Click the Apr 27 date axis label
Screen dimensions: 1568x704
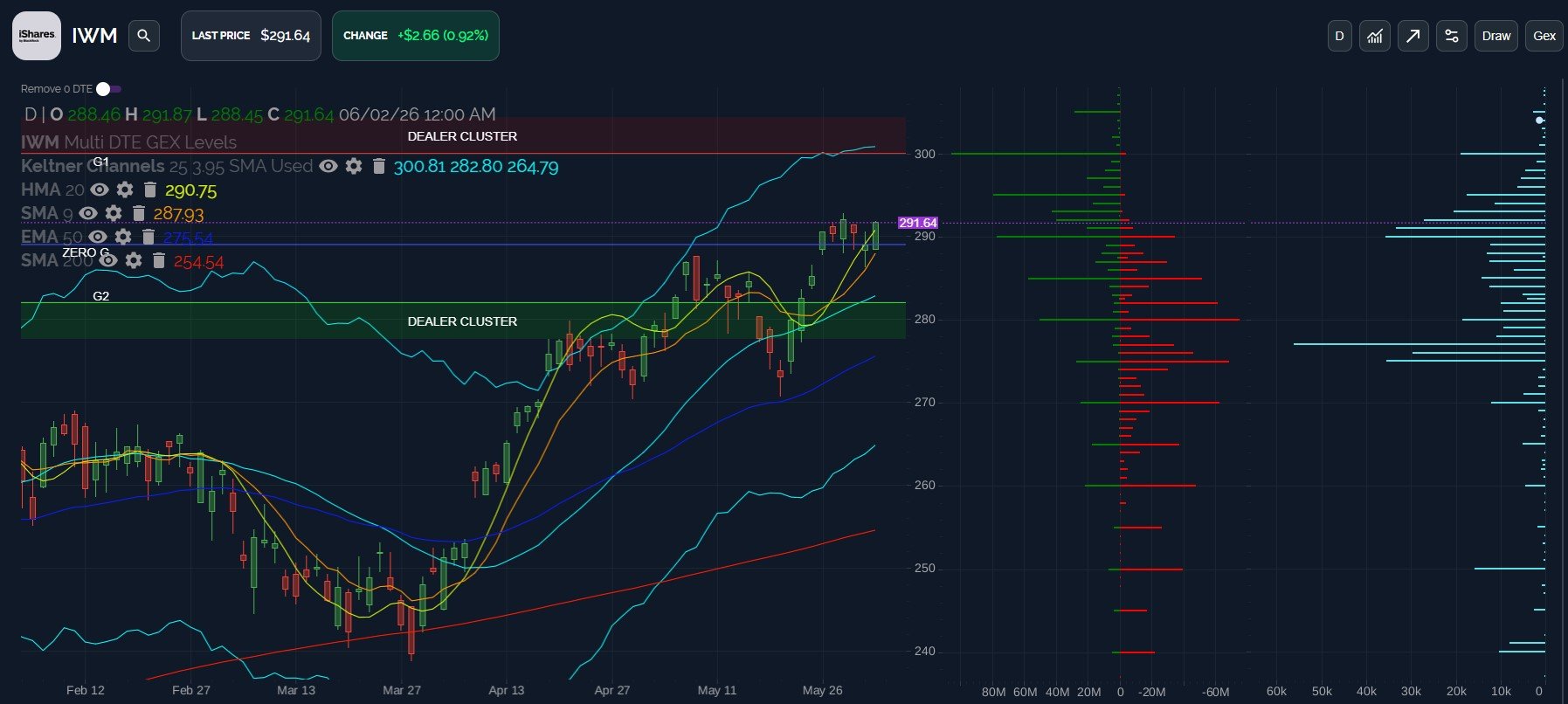pyautogui.click(x=612, y=690)
